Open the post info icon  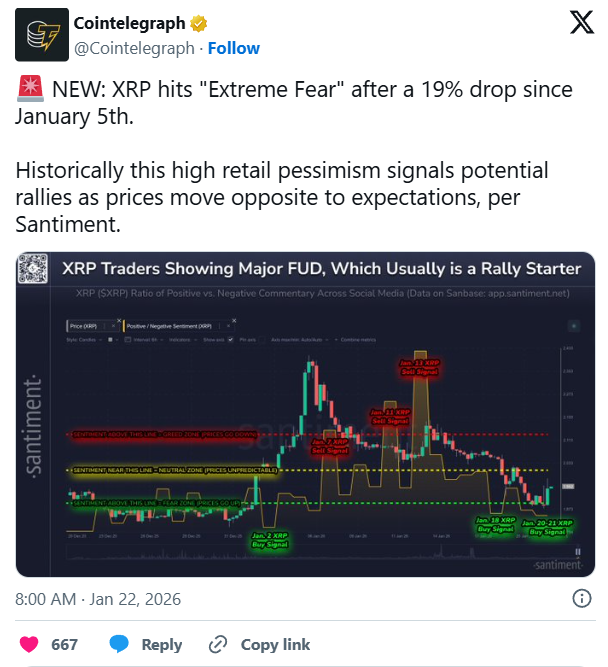point(581,599)
